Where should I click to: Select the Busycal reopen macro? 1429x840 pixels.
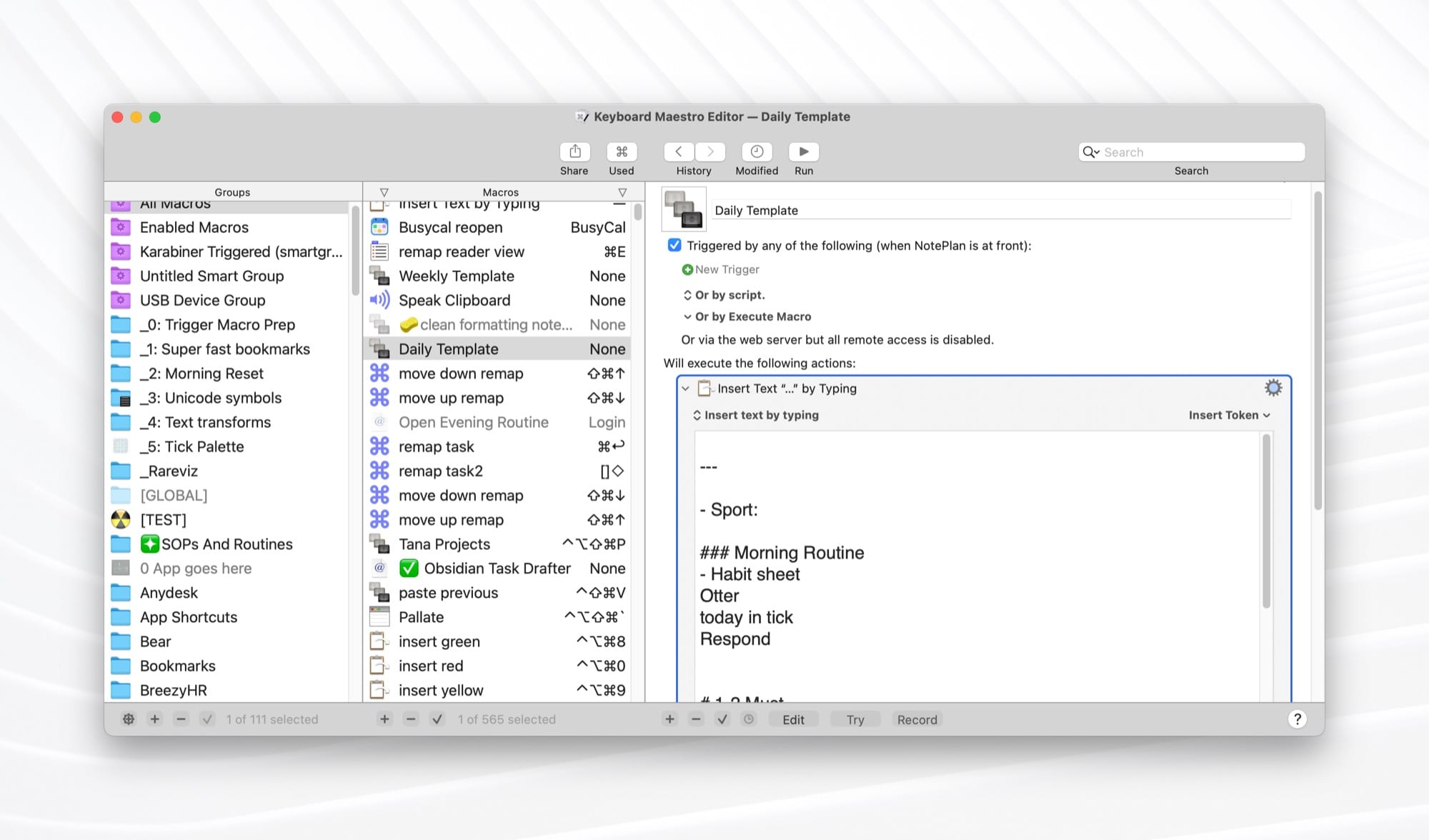[x=499, y=227]
